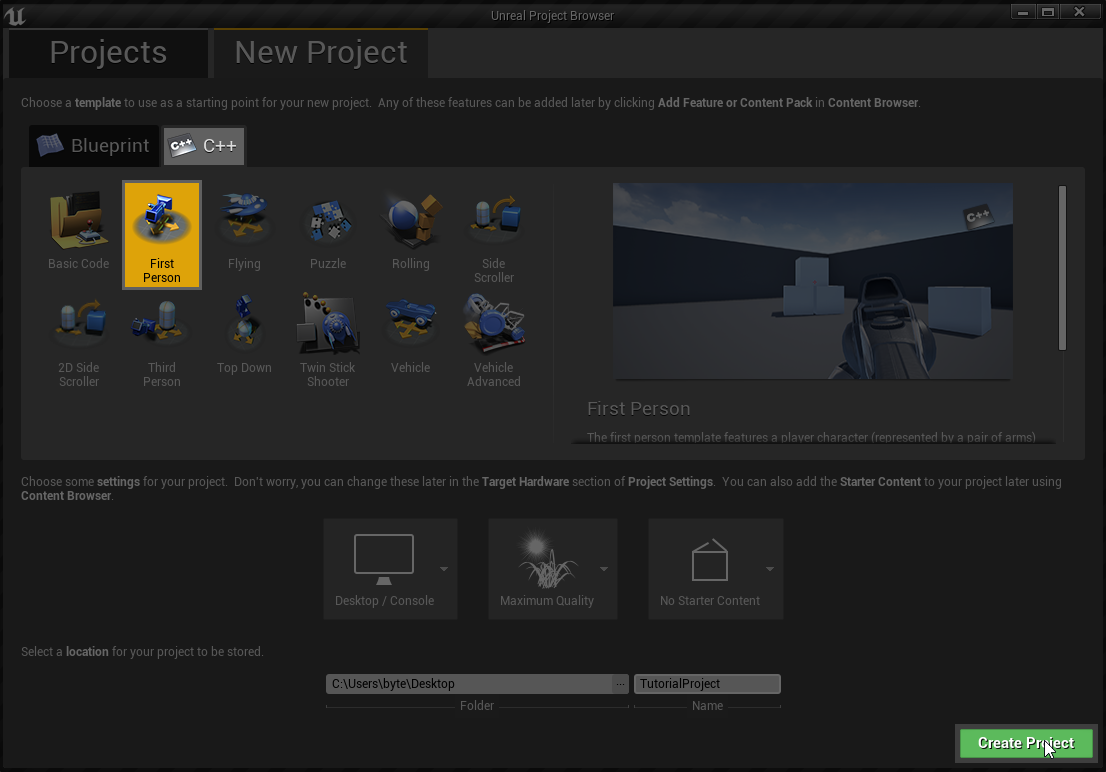Select the Basic Code template icon
The height and width of the screenshot is (772, 1106).
click(x=78, y=219)
